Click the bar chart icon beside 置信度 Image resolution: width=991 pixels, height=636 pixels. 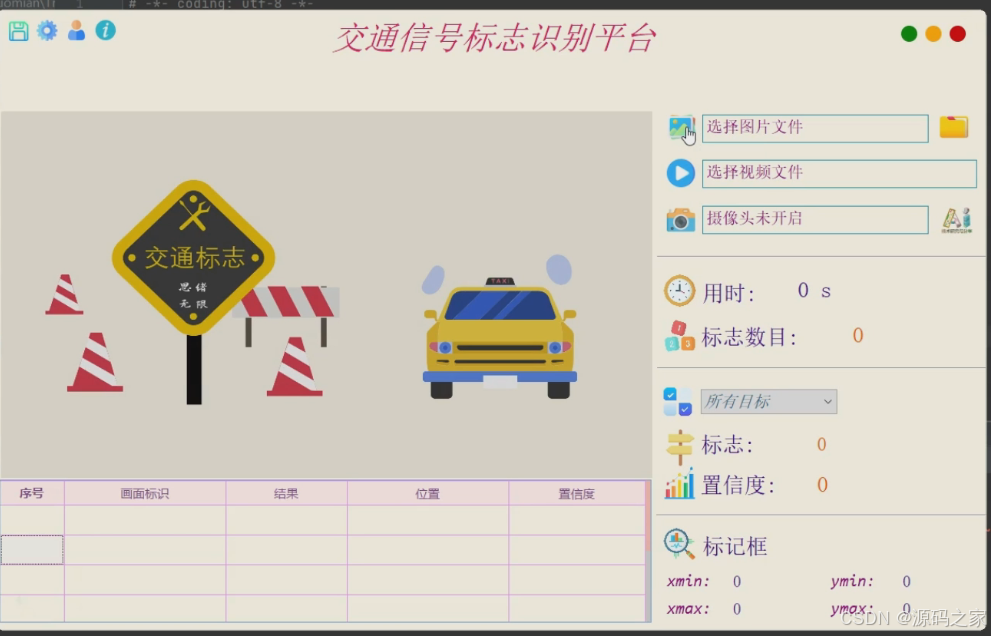pyautogui.click(x=679, y=484)
